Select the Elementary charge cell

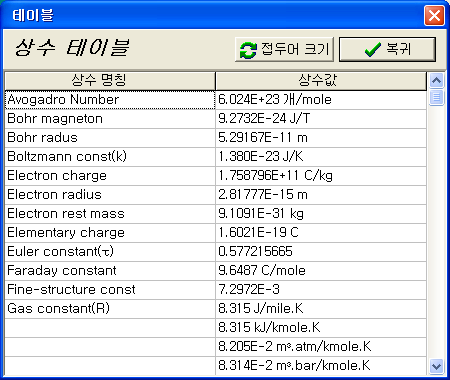(x=110, y=233)
